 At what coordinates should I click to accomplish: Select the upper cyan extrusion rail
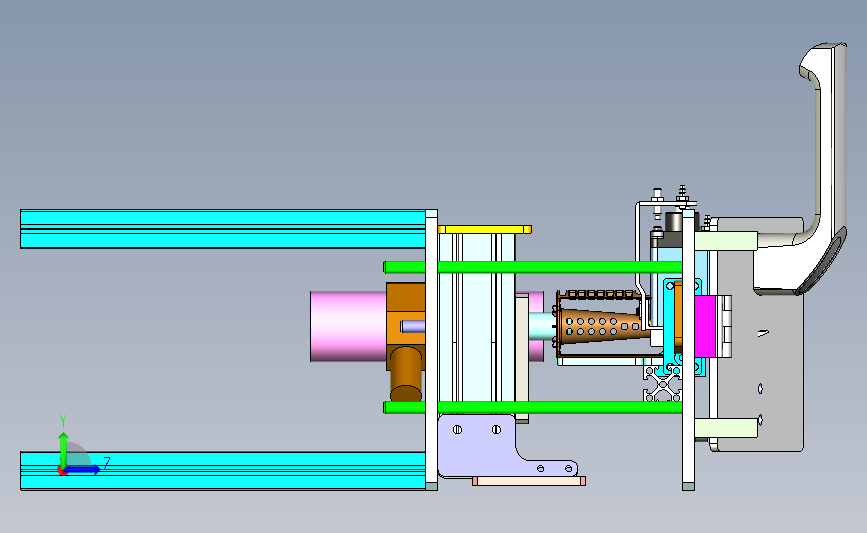(x=223, y=229)
